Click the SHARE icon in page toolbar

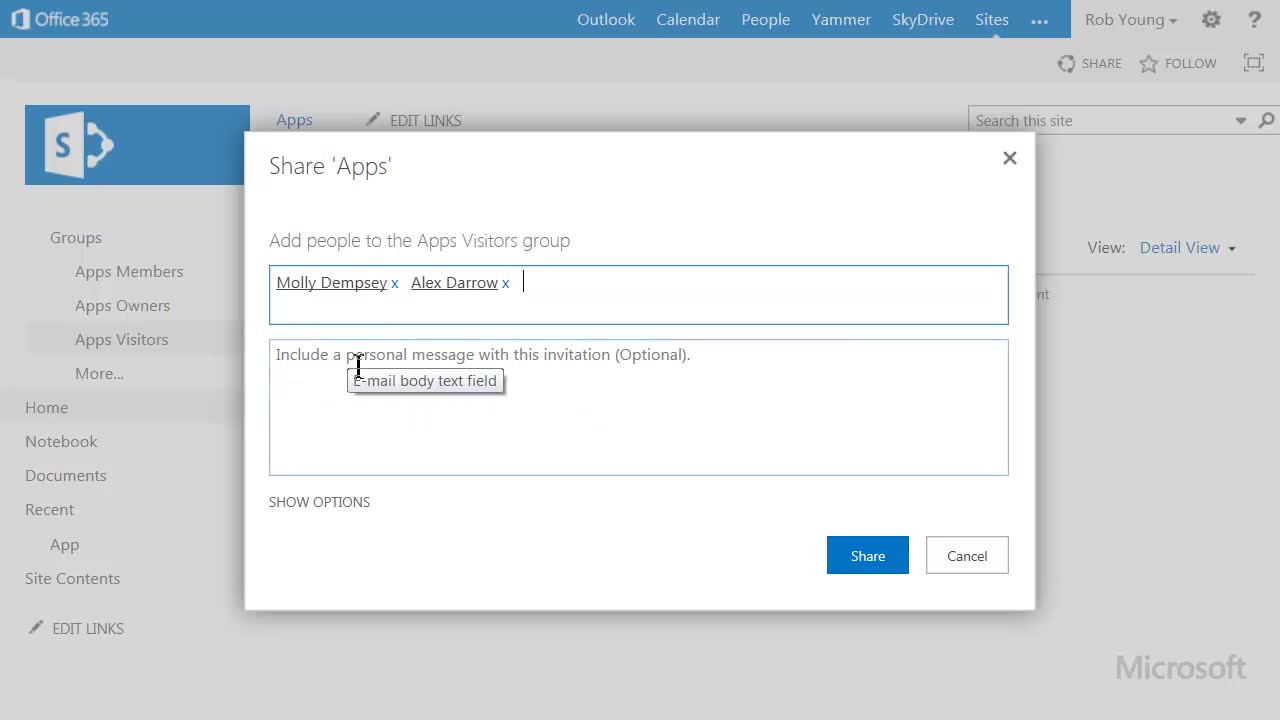[1067, 63]
